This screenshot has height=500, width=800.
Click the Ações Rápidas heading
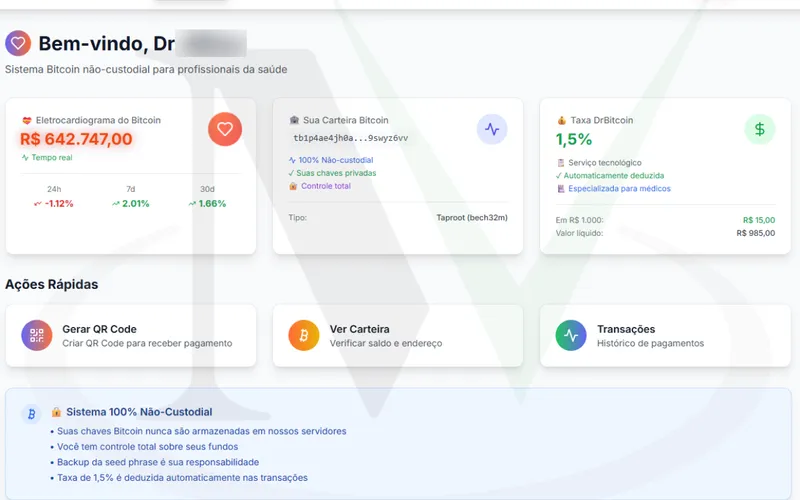(x=52, y=285)
